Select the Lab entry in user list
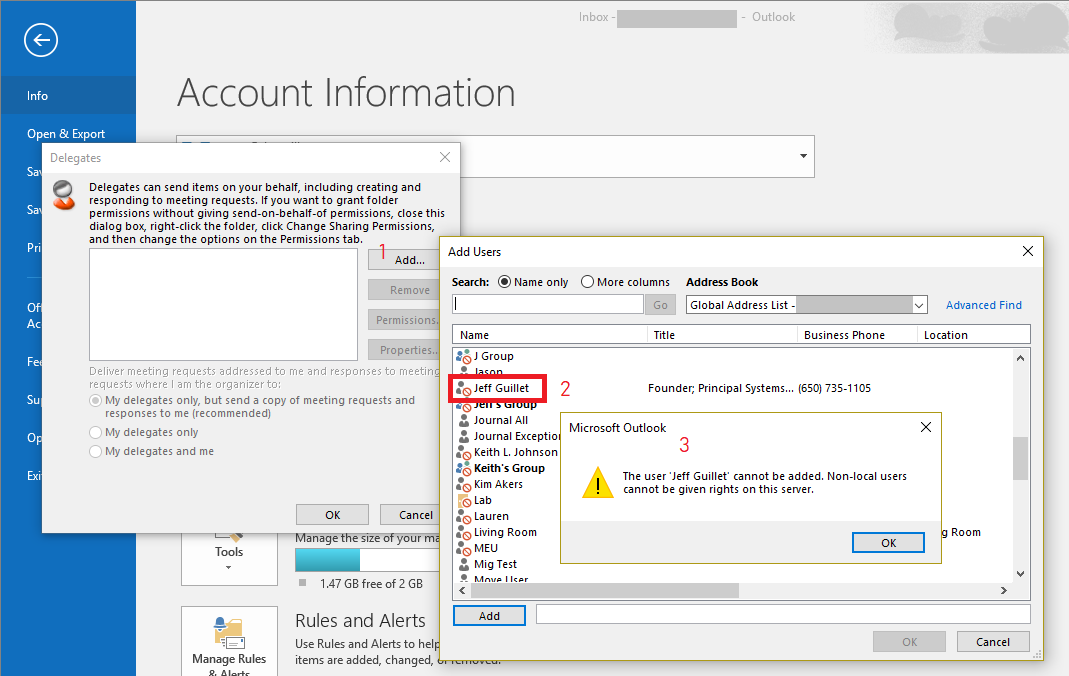Image resolution: width=1069 pixels, height=676 pixels. coord(483,501)
